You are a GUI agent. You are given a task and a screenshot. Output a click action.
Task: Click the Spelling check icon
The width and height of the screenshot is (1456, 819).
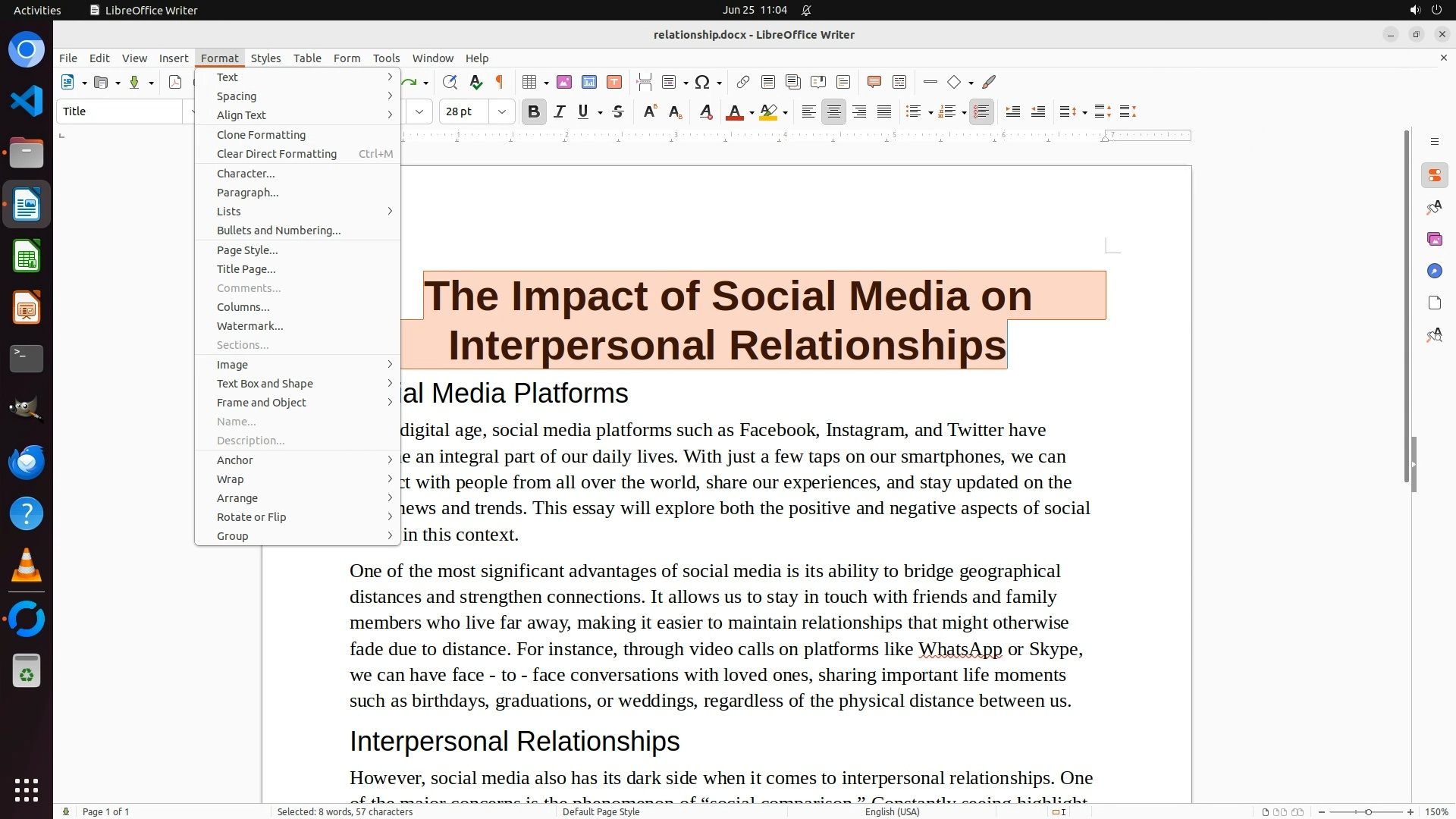pyautogui.click(x=475, y=82)
